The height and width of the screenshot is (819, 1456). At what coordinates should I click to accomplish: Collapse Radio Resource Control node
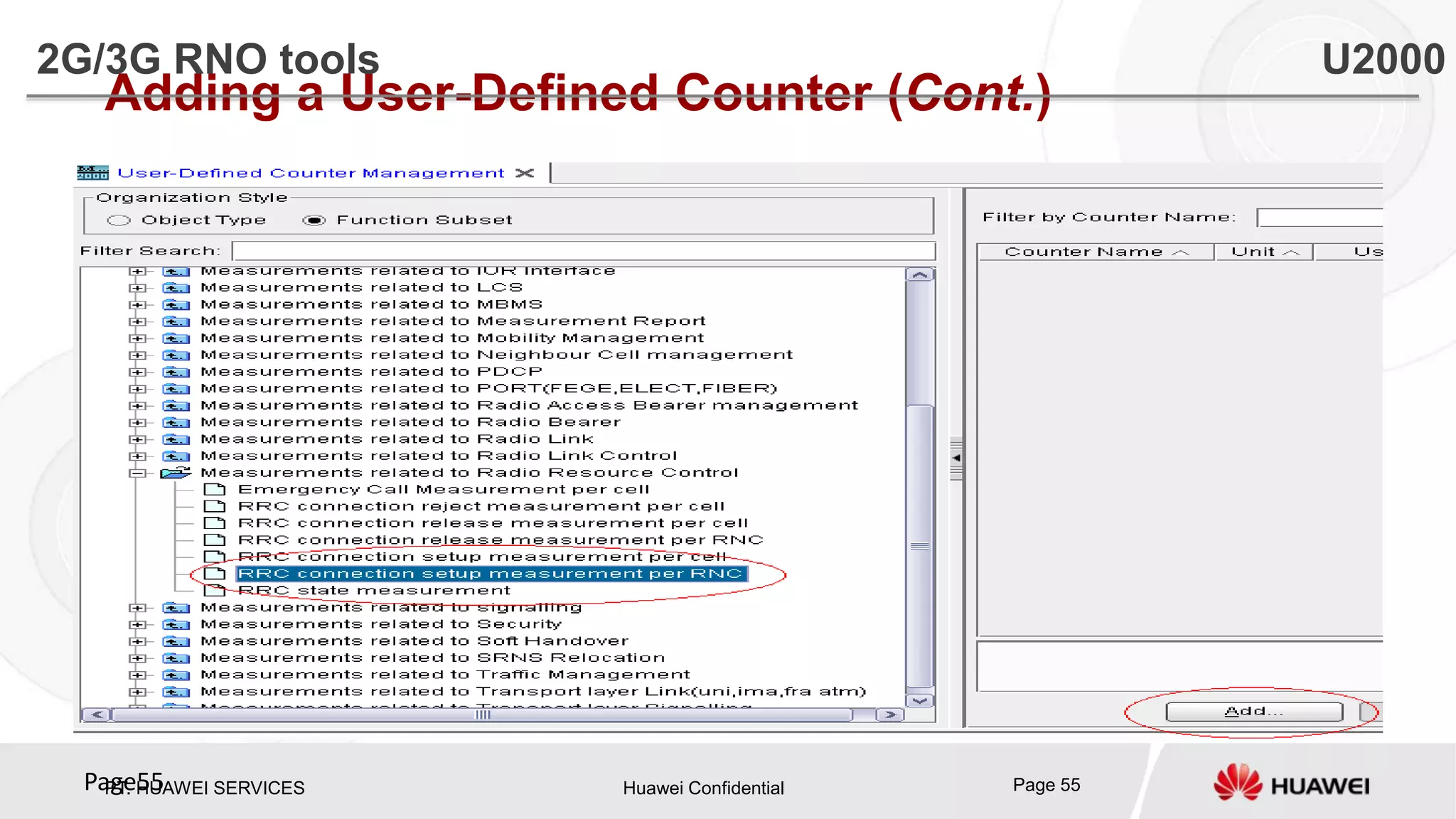coord(138,473)
